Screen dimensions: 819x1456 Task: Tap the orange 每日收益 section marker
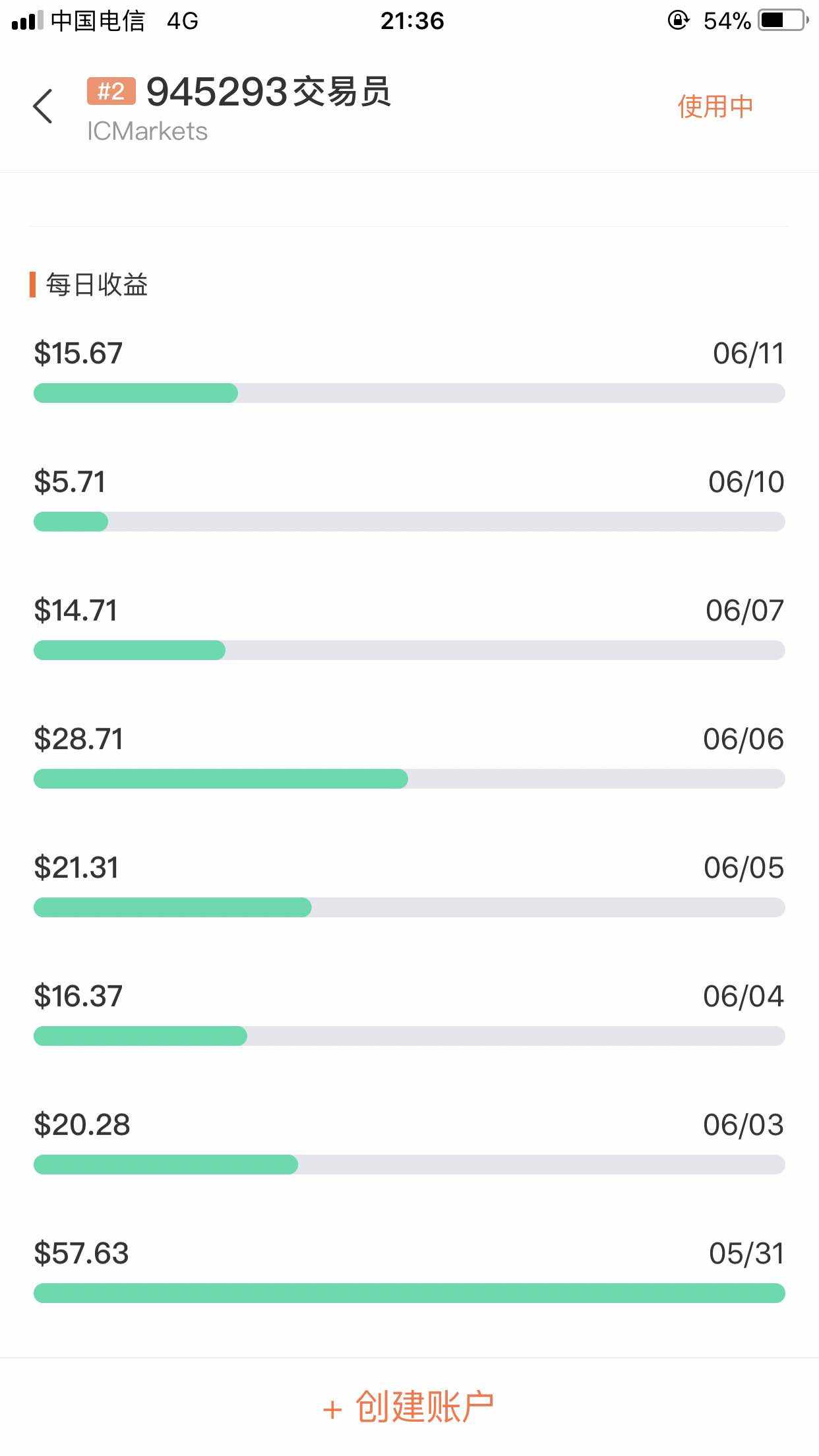click(x=32, y=285)
